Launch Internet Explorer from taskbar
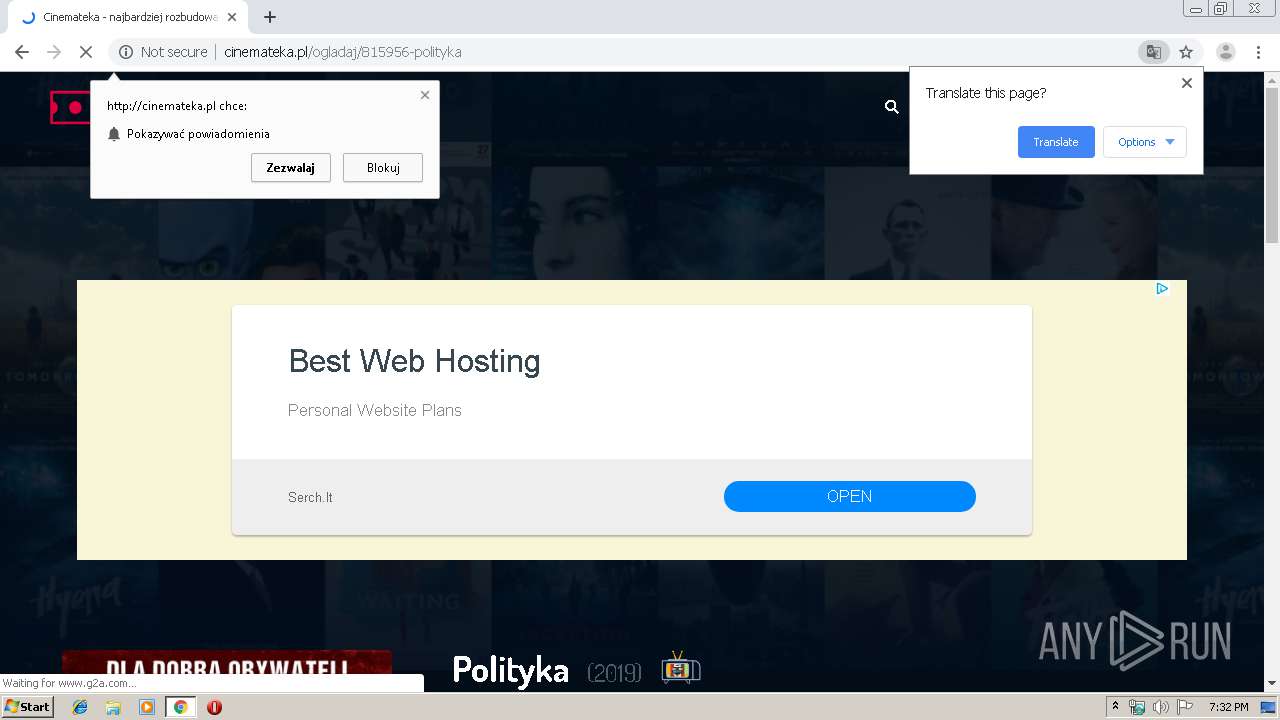 [80, 707]
